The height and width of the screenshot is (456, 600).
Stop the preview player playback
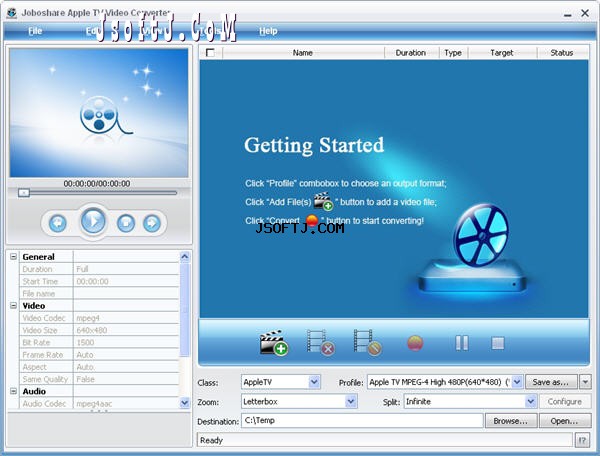point(126,223)
